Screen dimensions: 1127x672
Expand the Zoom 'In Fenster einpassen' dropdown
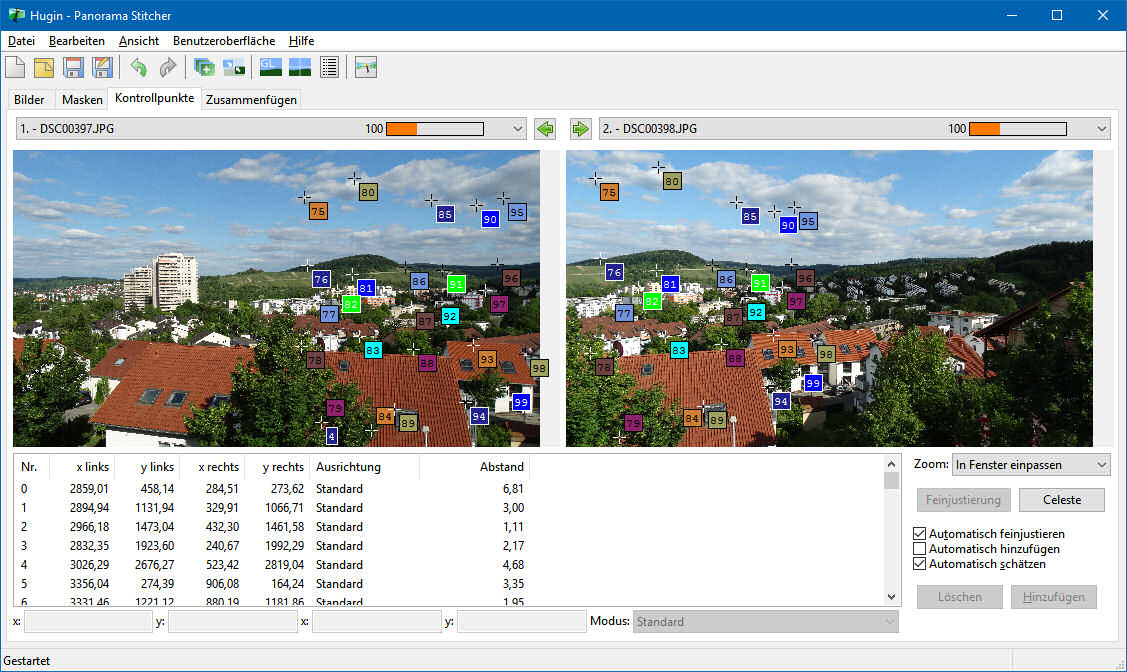pos(1101,465)
